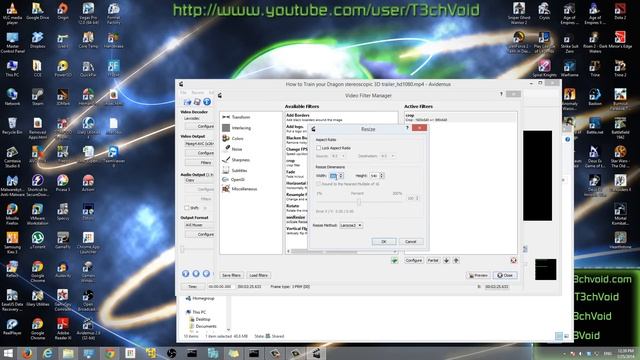
Task: Click Avidemux volume slider handle left panel
Action: (x=182, y=249)
